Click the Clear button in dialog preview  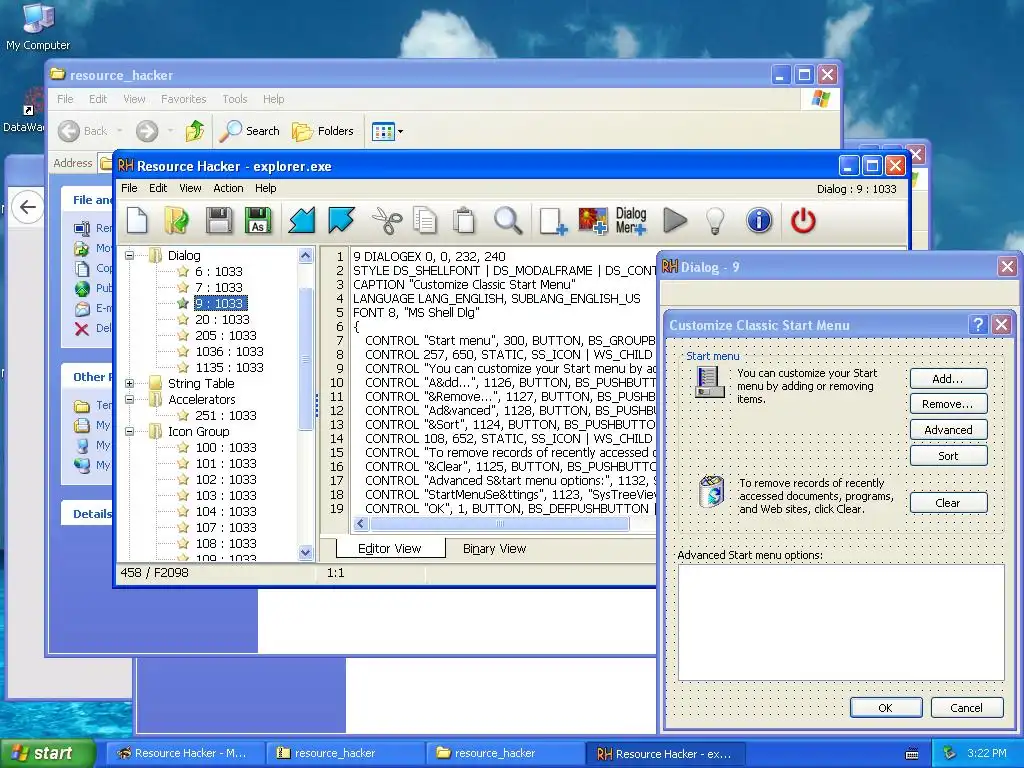(x=948, y=503)
